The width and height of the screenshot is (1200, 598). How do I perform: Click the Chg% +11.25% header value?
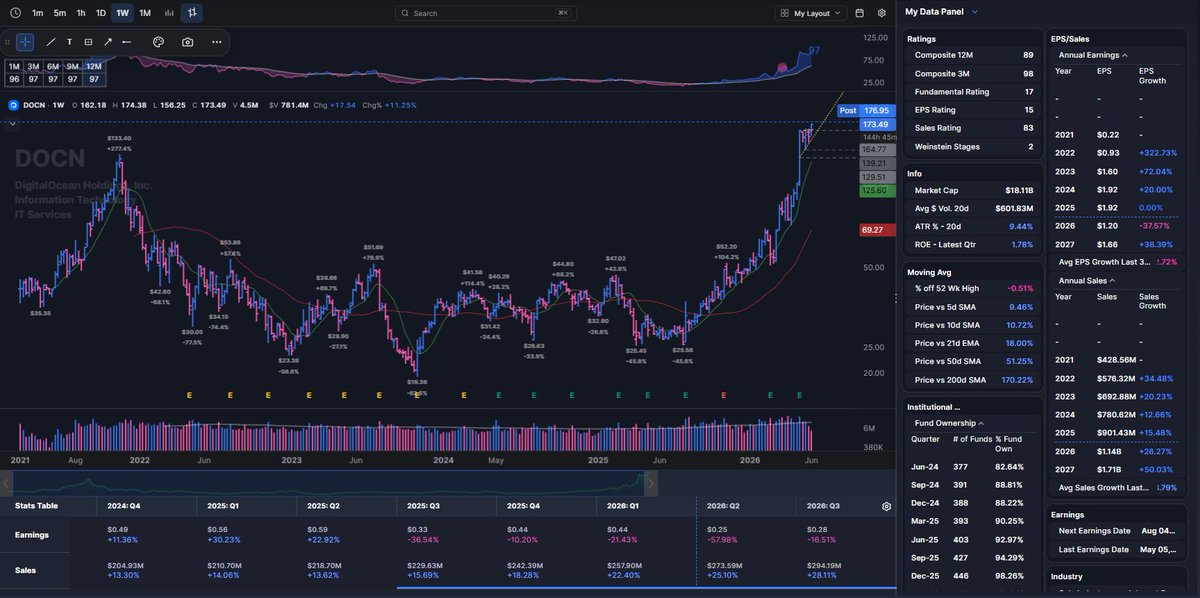(x=399, y=104)
